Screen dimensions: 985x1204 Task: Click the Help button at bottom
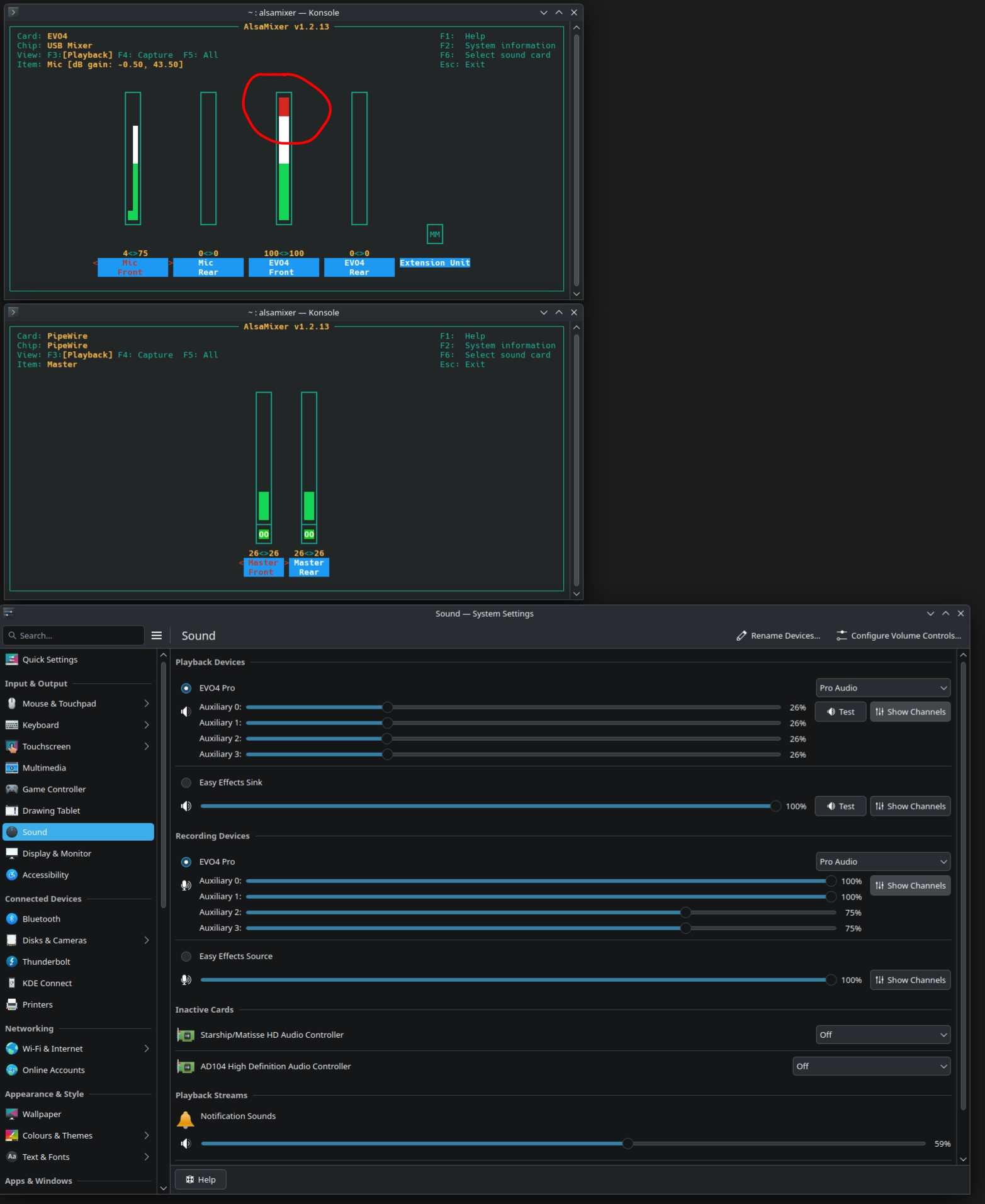(x=201, y=1179)
